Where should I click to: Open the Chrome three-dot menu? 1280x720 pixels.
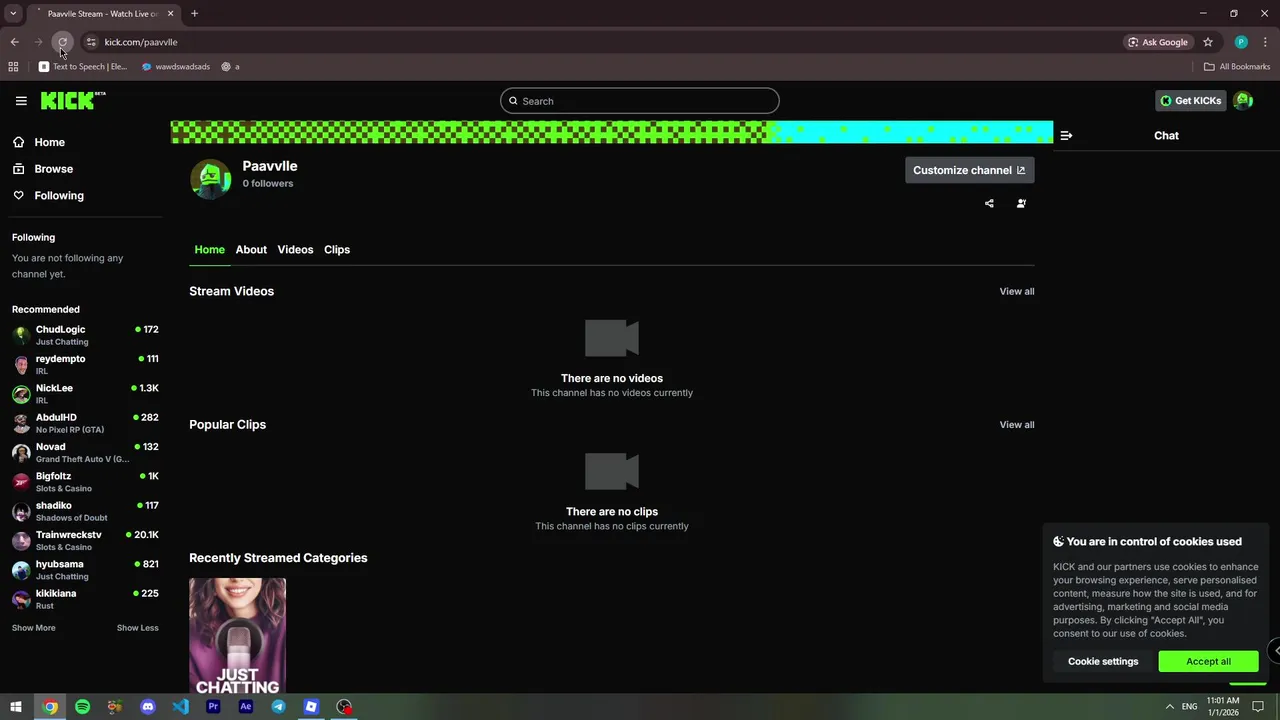click(1266, 42)
